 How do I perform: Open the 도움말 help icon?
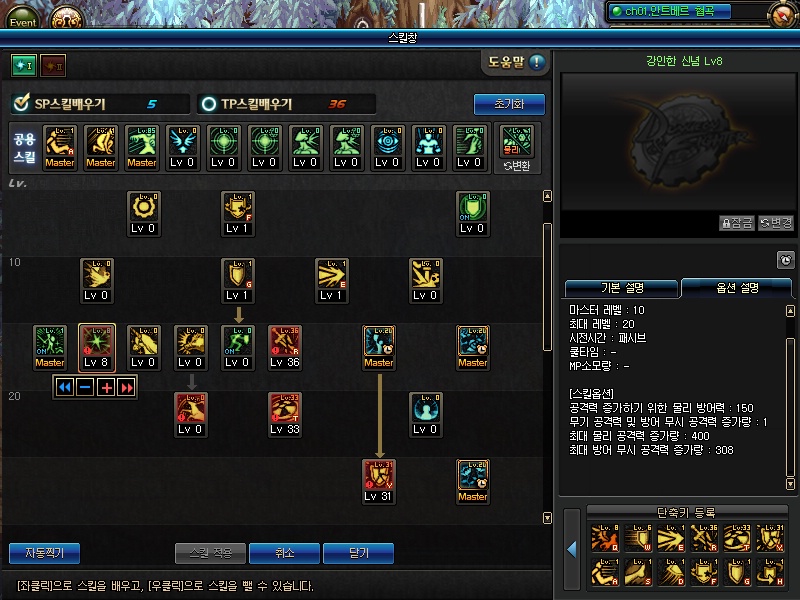click(x=536, y=62)
